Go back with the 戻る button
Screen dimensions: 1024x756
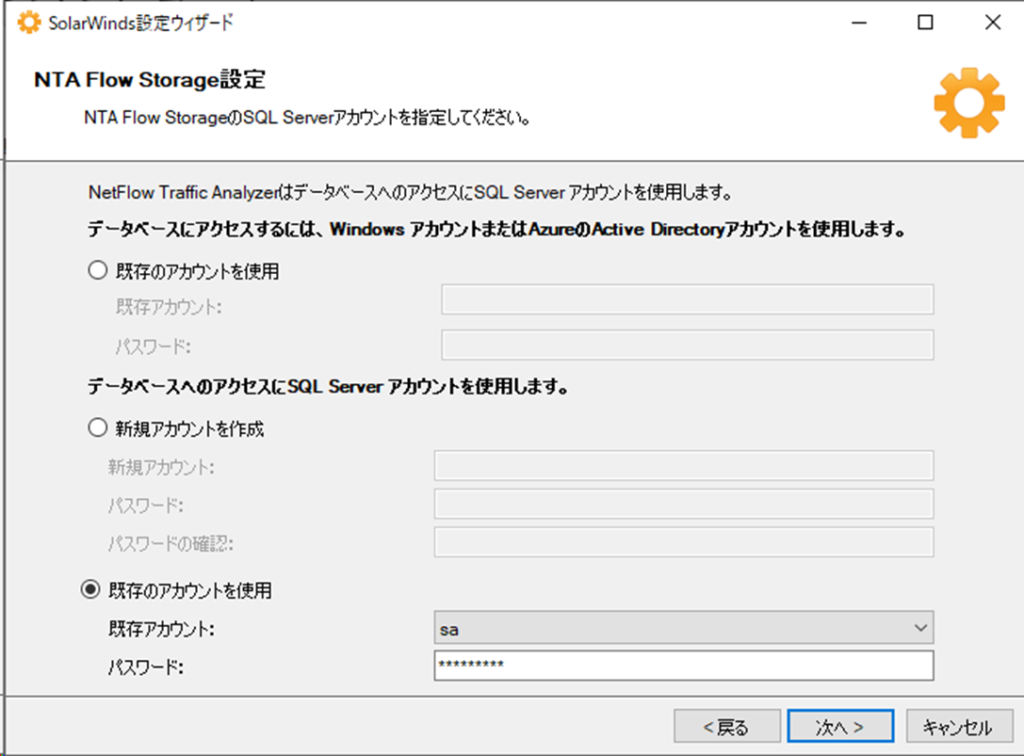click(727, 727)
